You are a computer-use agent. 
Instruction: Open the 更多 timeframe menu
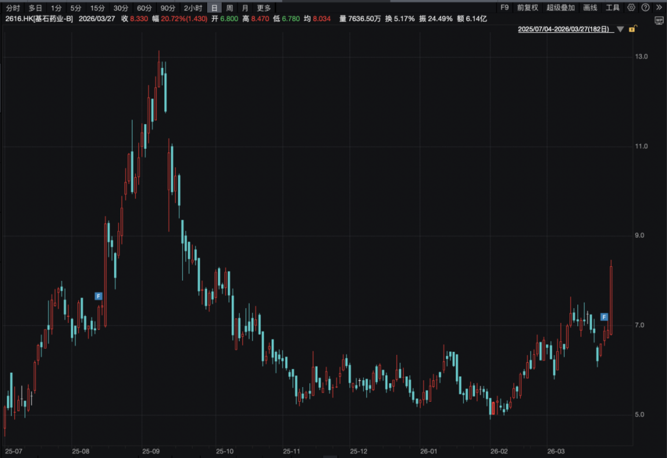(x=264, y=7)
